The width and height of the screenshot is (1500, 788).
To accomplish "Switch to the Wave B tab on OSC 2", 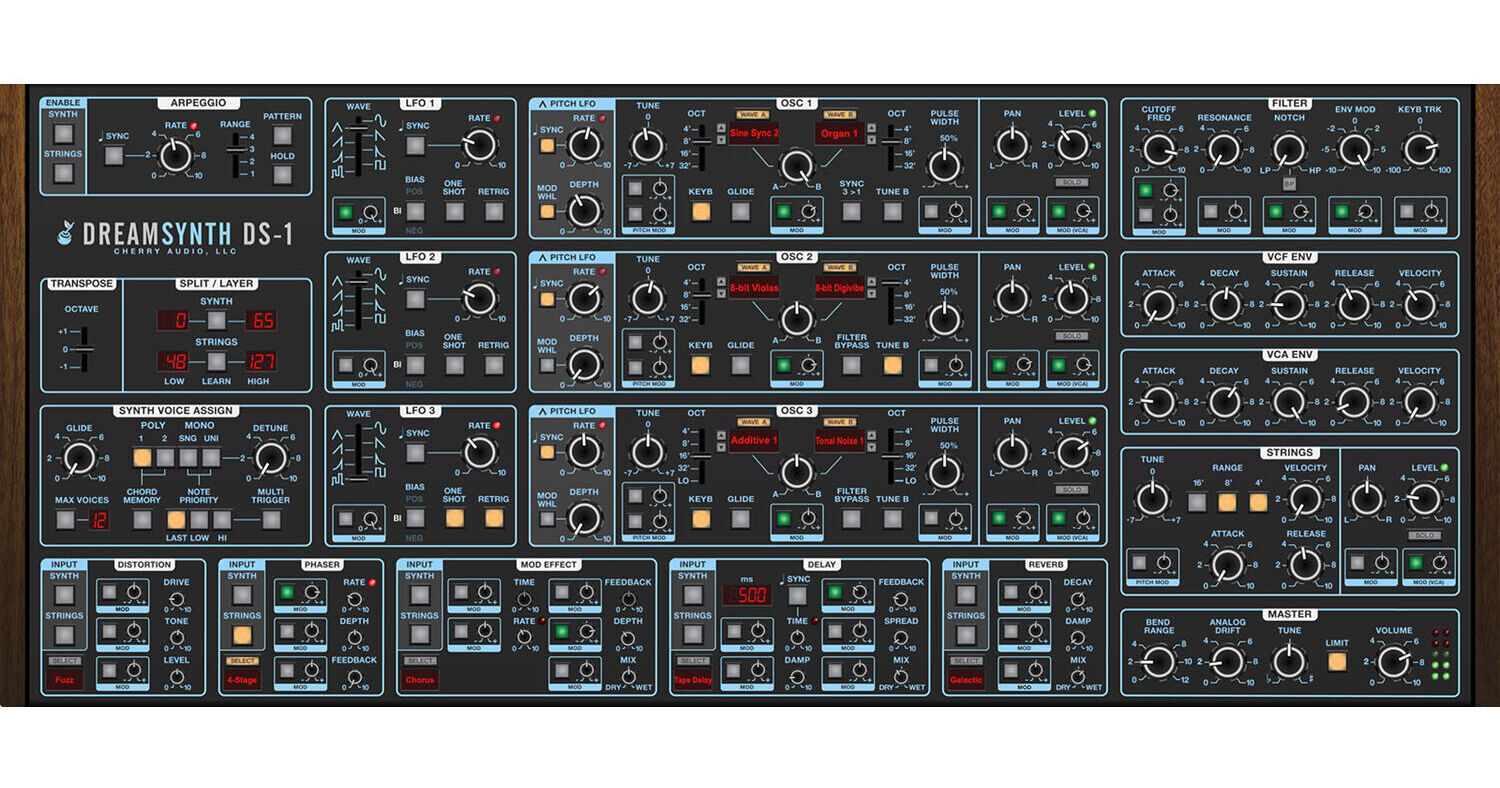I will coord(840,266).
